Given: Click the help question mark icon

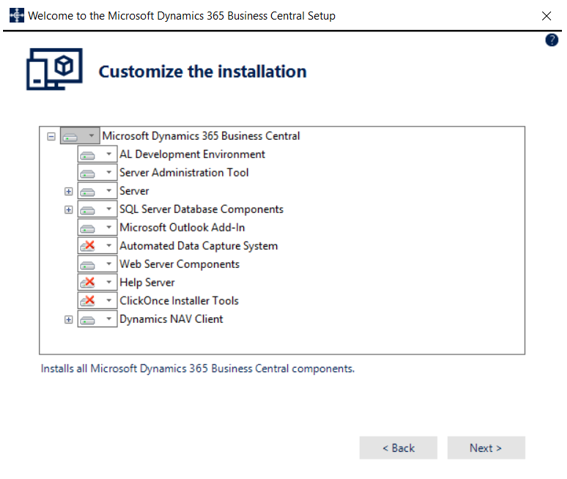Looking at the screenshot, I should 552,40.
